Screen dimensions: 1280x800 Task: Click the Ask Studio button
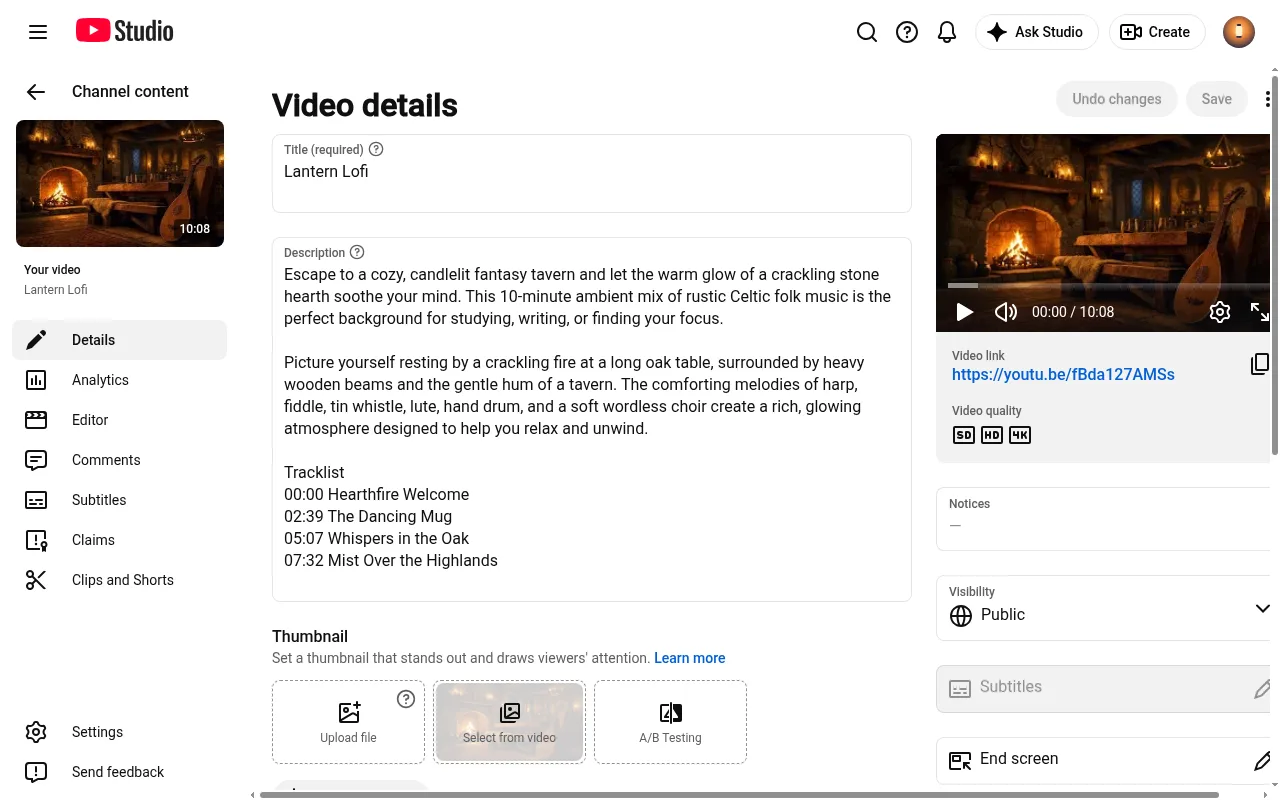1037,32
